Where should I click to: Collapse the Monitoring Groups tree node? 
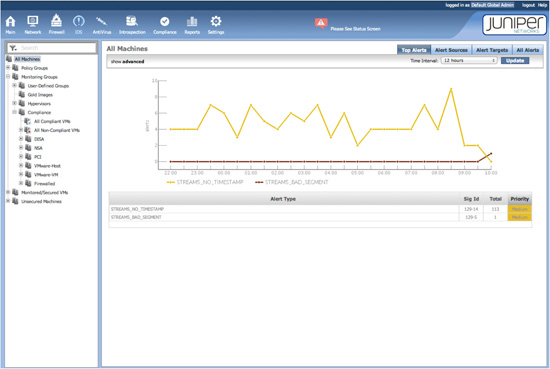[x=8, y=76]
